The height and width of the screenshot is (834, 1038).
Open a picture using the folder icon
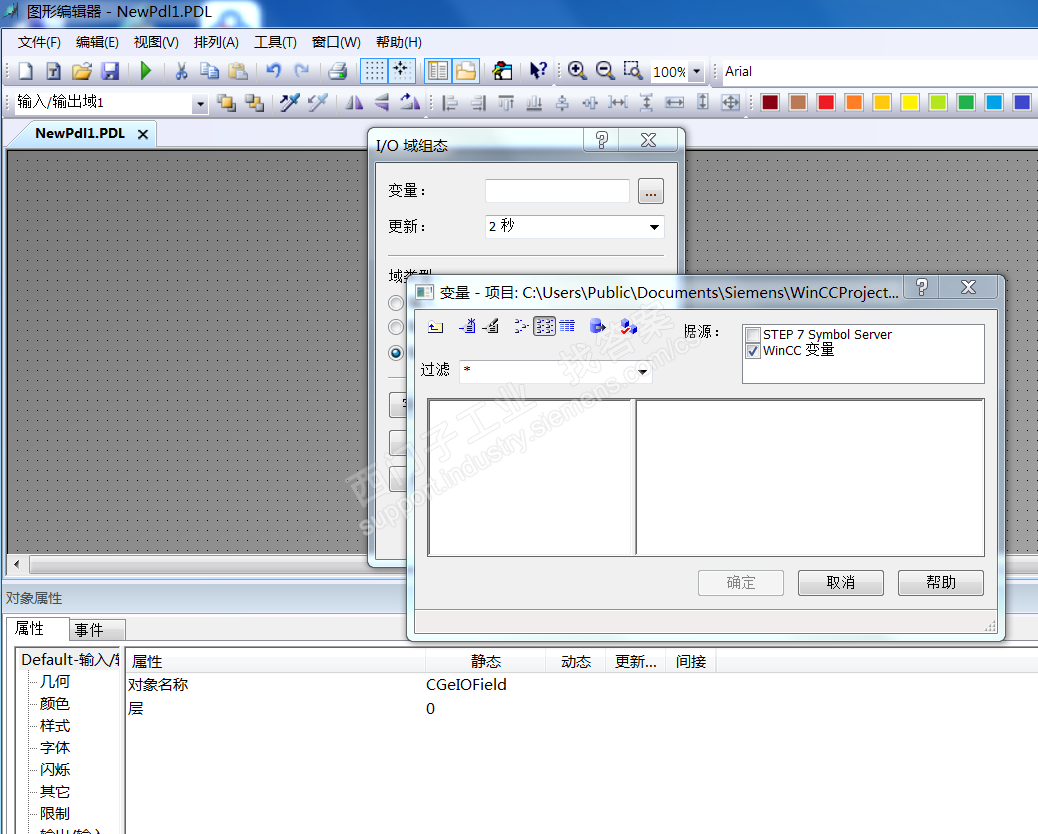click(82, 71)
